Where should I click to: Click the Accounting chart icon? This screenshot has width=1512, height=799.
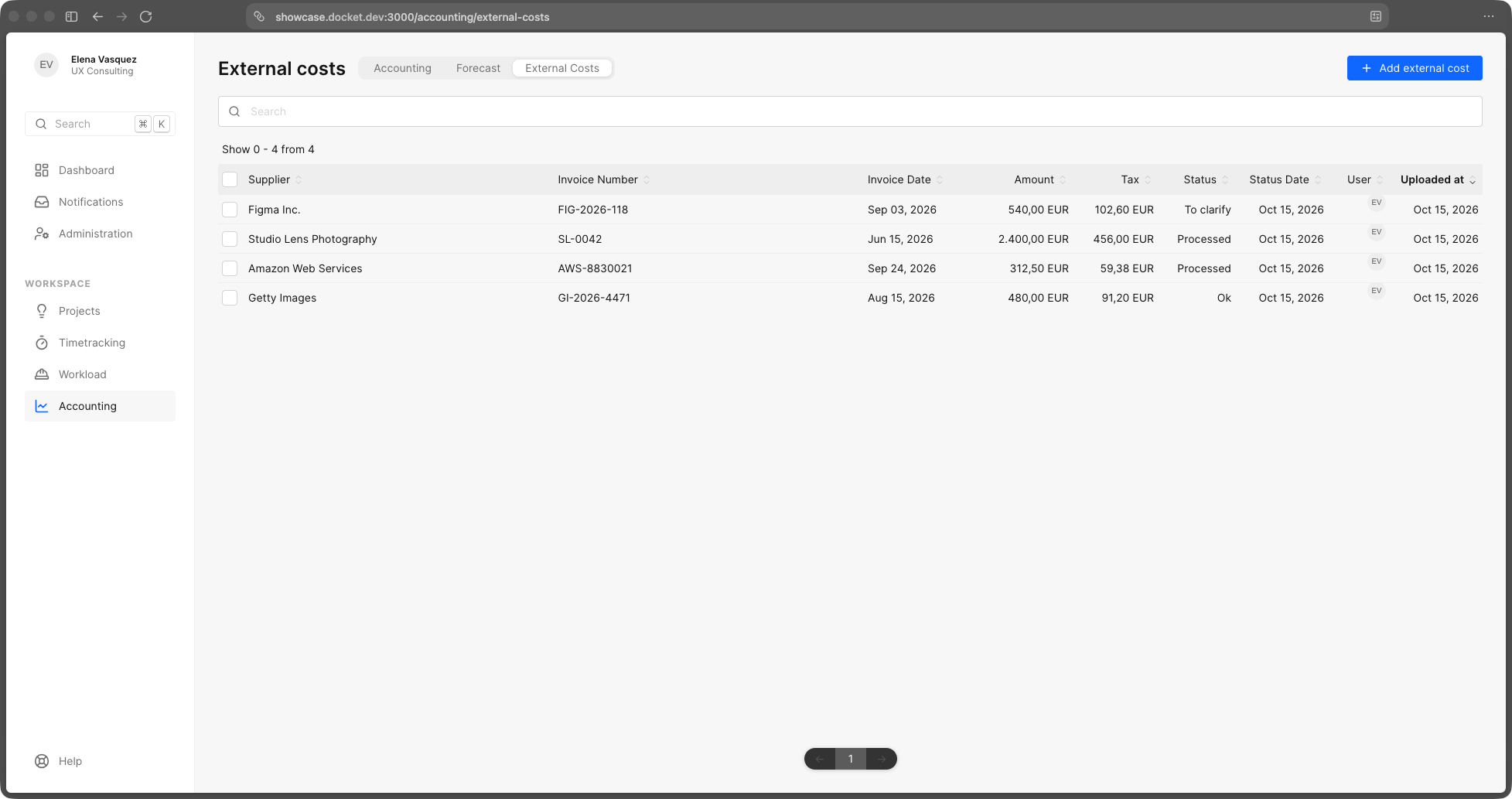(42, 406)
